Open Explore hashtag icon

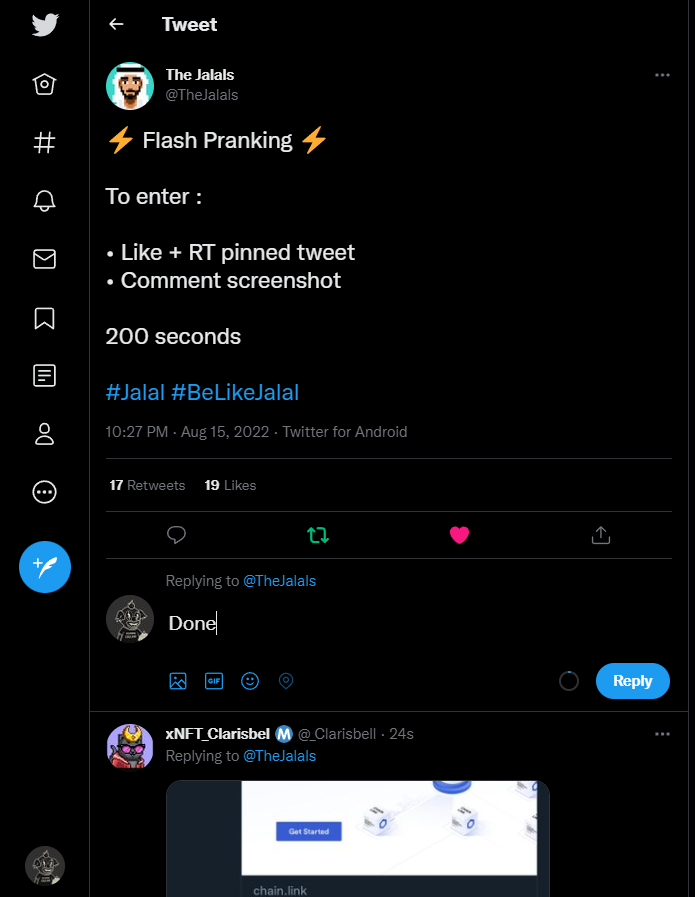point(45,142)
